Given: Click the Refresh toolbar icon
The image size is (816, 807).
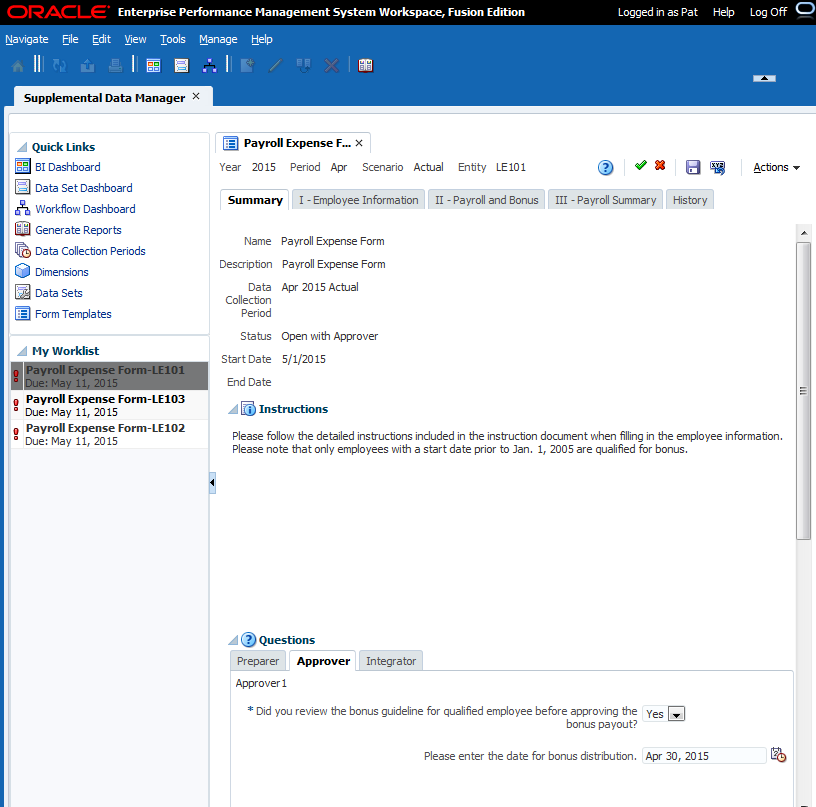Looking at the screenshot, I should coord(60,66).
